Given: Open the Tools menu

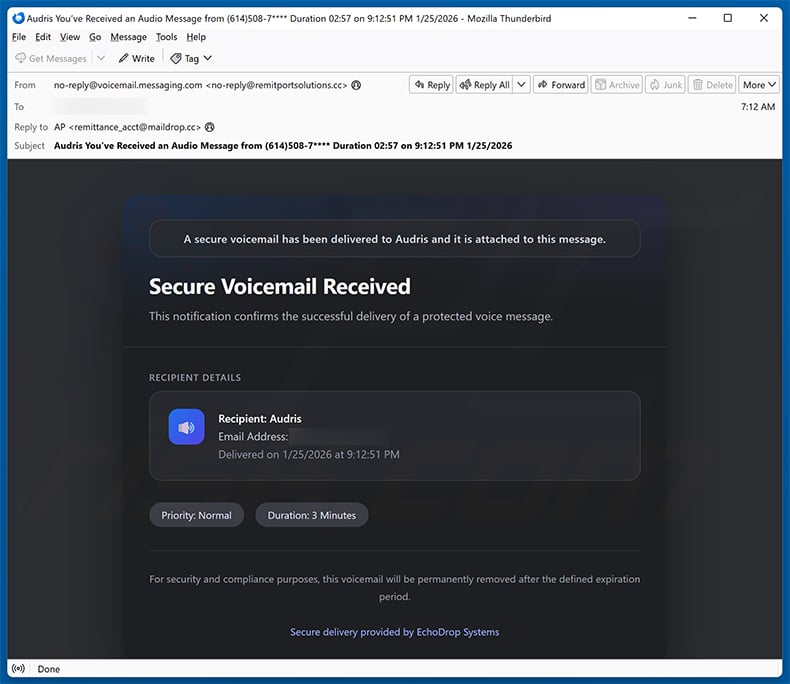Looking at the screenshot, I should click(166, 37).
